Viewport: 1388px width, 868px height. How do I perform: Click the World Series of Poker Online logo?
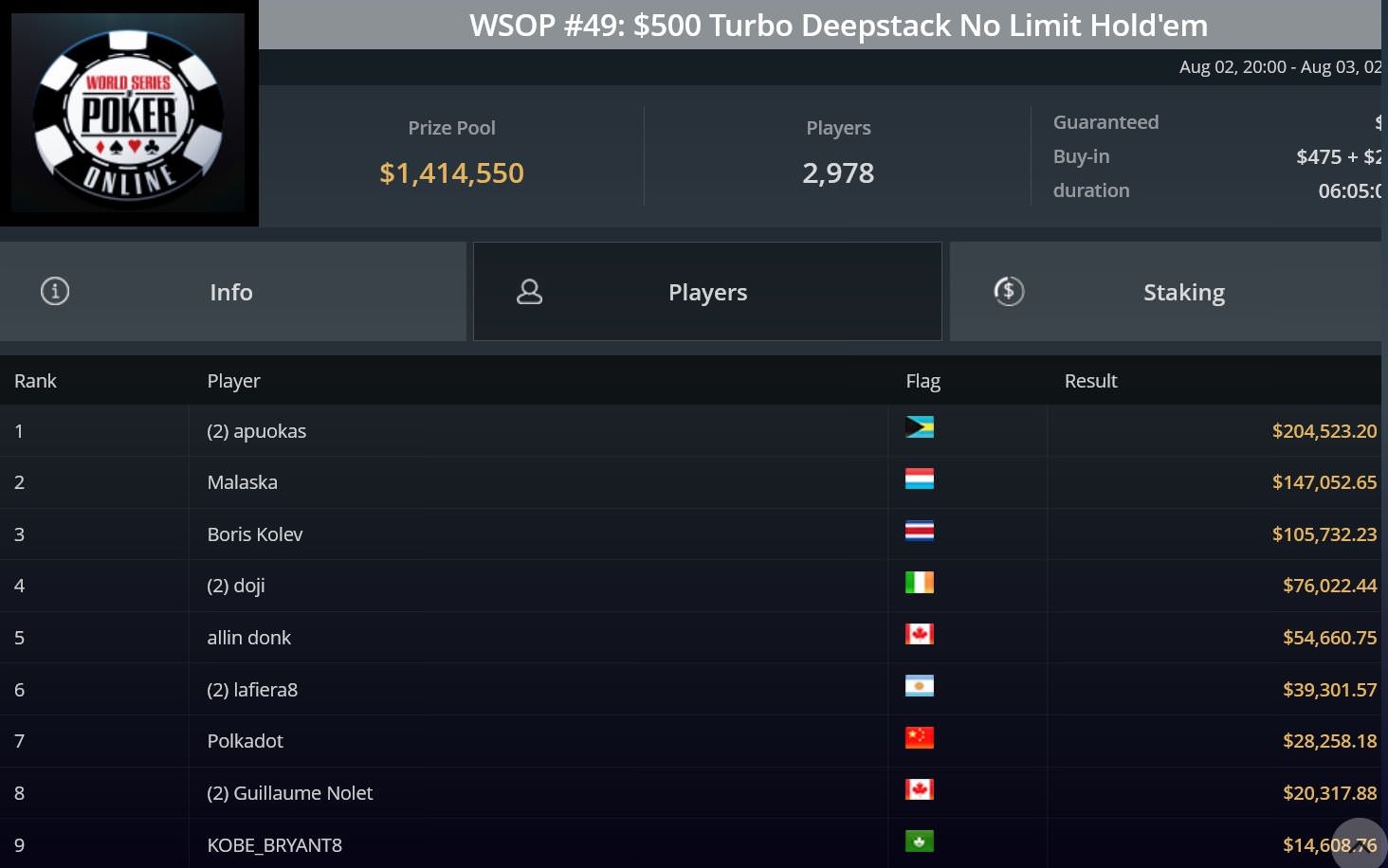pos(129,113)
